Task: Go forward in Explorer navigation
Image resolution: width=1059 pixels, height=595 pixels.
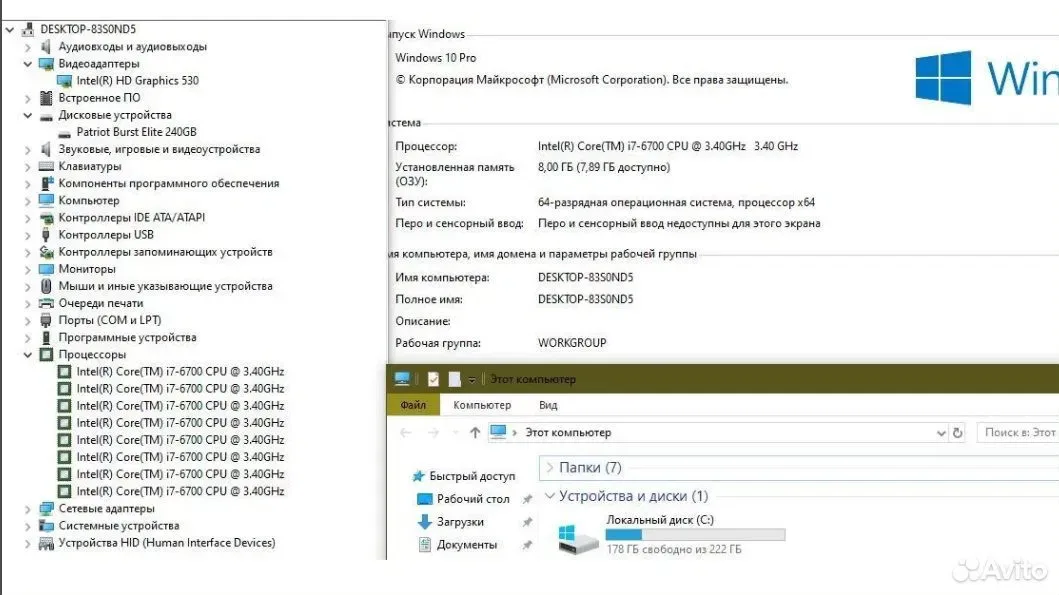Action: 433,433
